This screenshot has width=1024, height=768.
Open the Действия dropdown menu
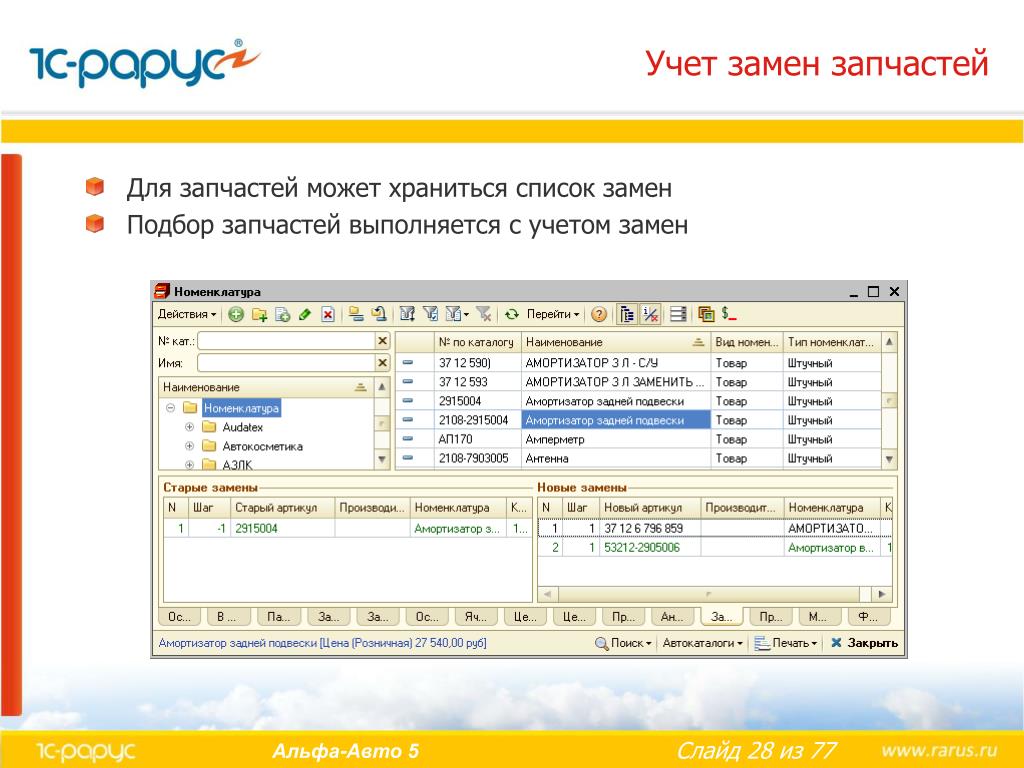point(187,314)
